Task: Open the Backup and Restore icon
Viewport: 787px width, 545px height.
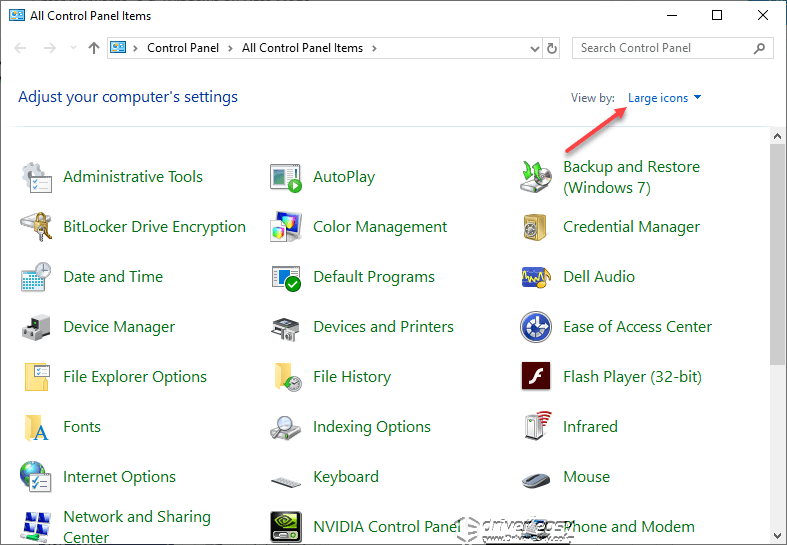Action: (536, 177)
